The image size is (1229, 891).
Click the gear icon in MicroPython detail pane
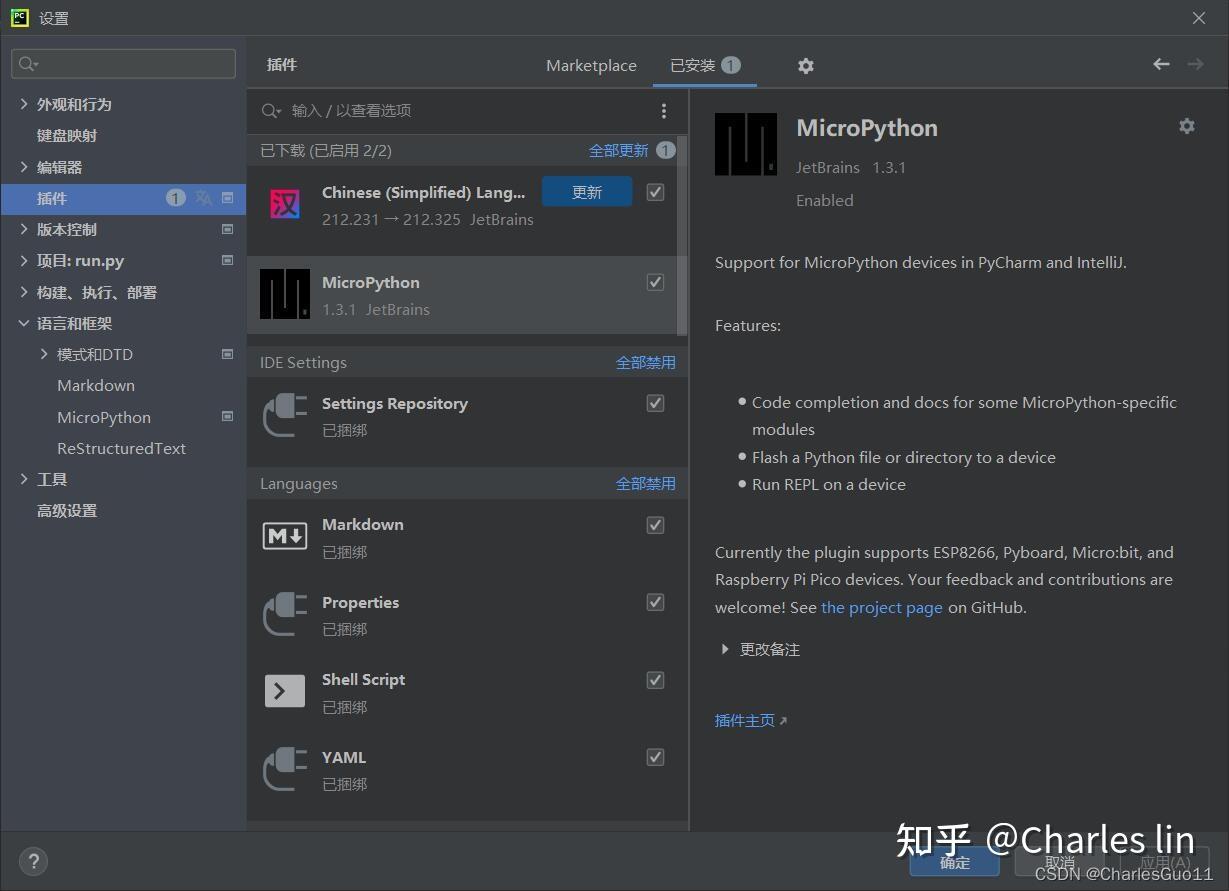pos(1186,126)
